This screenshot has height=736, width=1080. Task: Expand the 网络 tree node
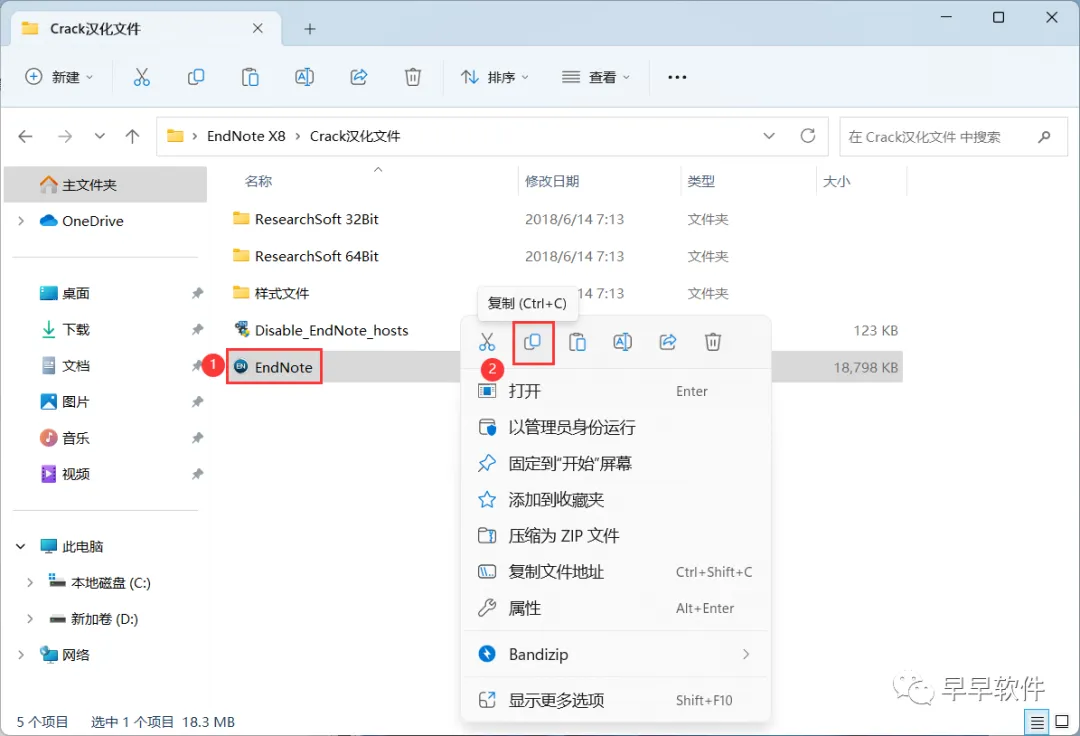(21, 655)
